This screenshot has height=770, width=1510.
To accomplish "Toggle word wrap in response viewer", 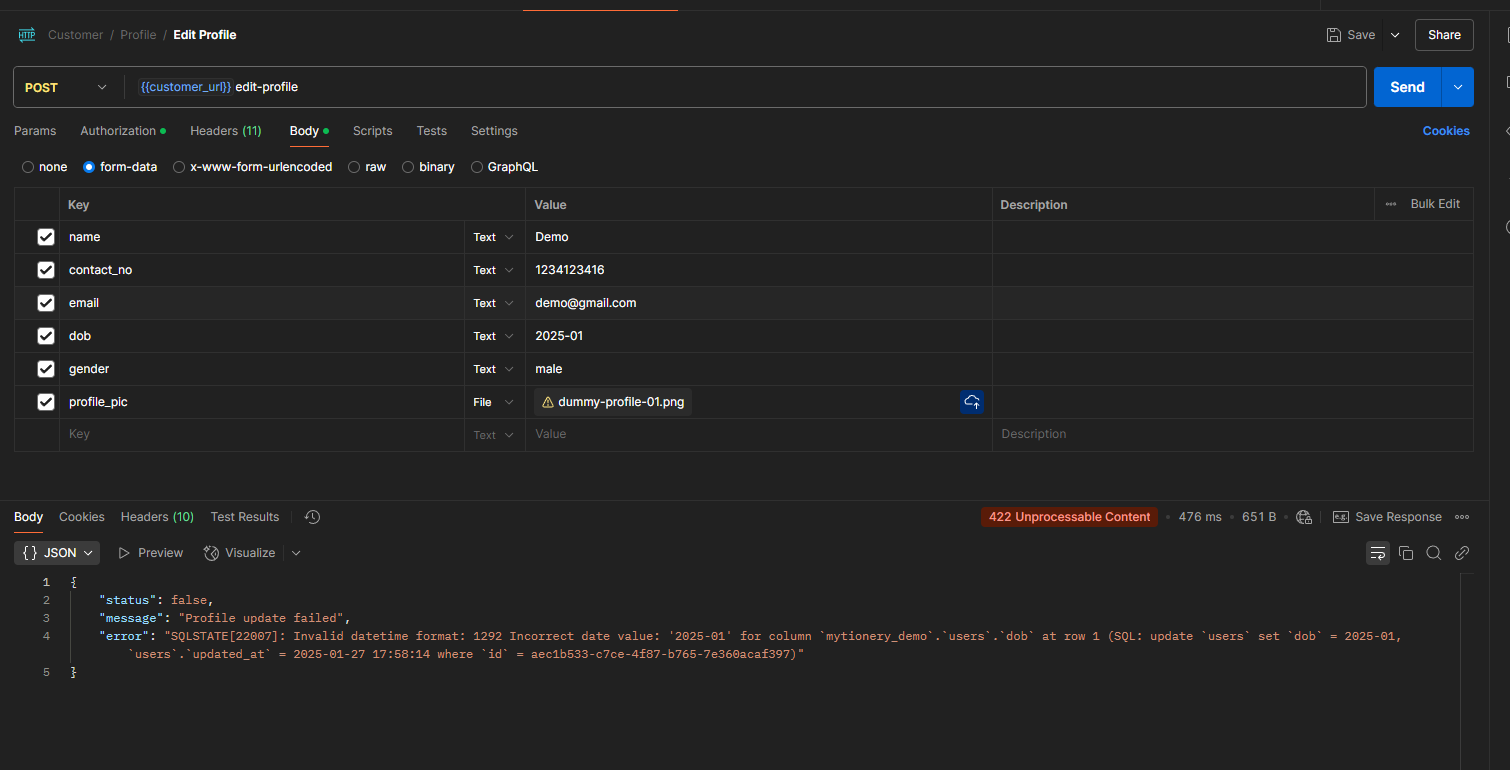I will [1378, 553].
